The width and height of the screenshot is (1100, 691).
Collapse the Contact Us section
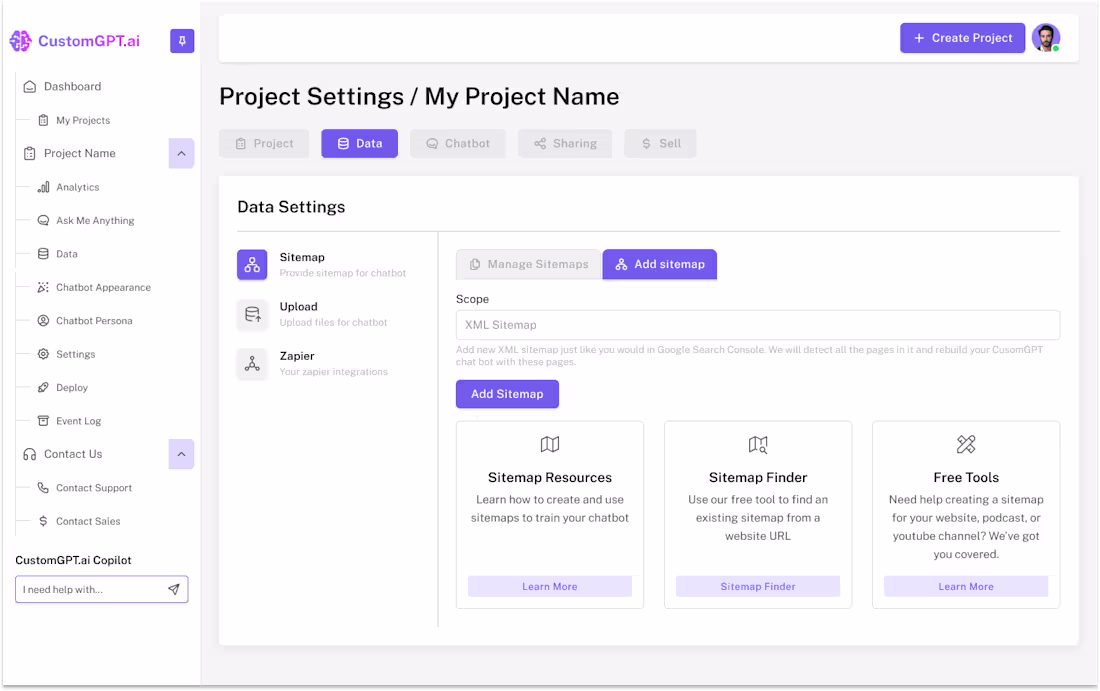181,454
